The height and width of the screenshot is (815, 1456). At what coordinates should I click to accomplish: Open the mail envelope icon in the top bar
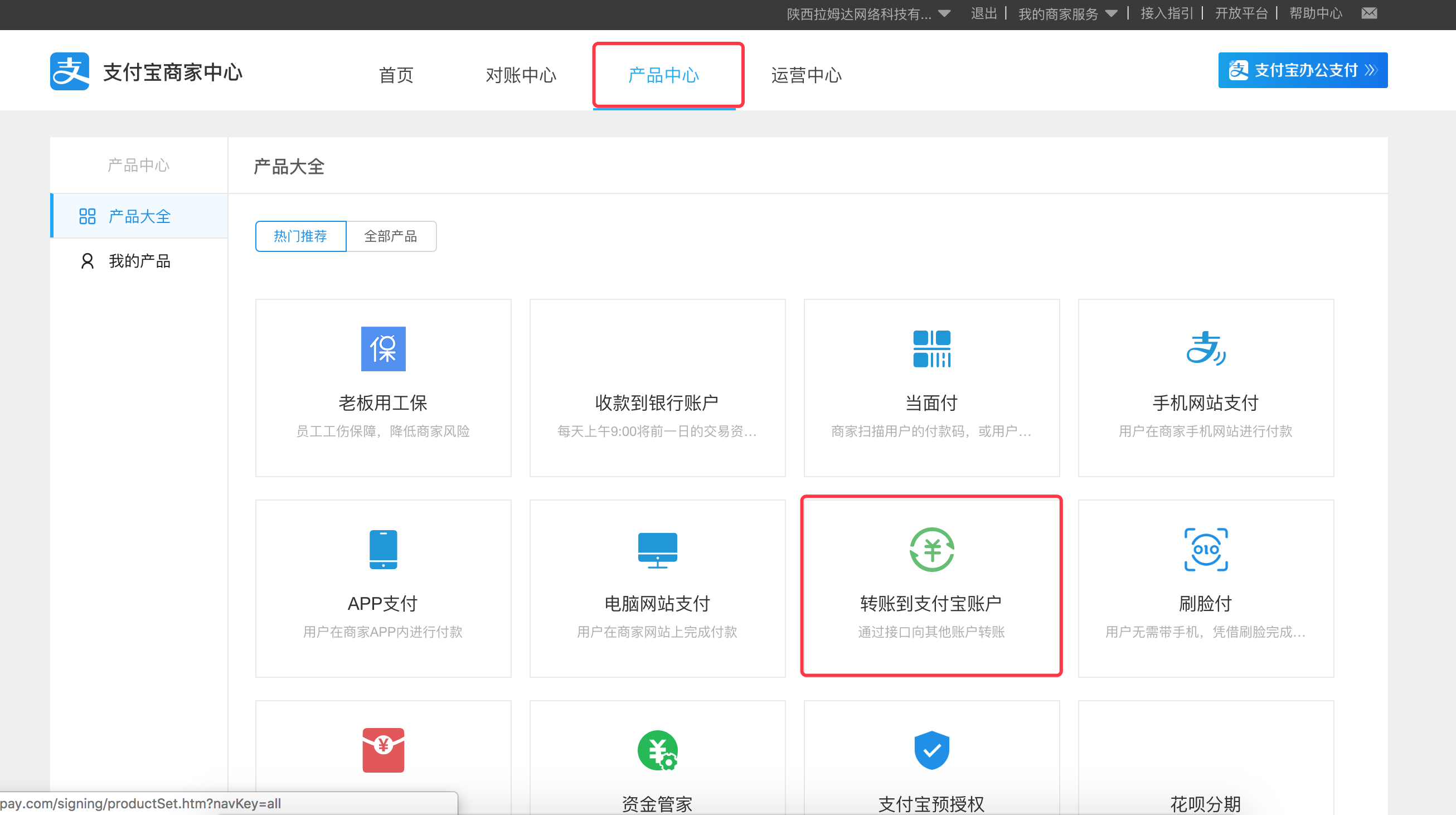click(x=1369, y=13)
